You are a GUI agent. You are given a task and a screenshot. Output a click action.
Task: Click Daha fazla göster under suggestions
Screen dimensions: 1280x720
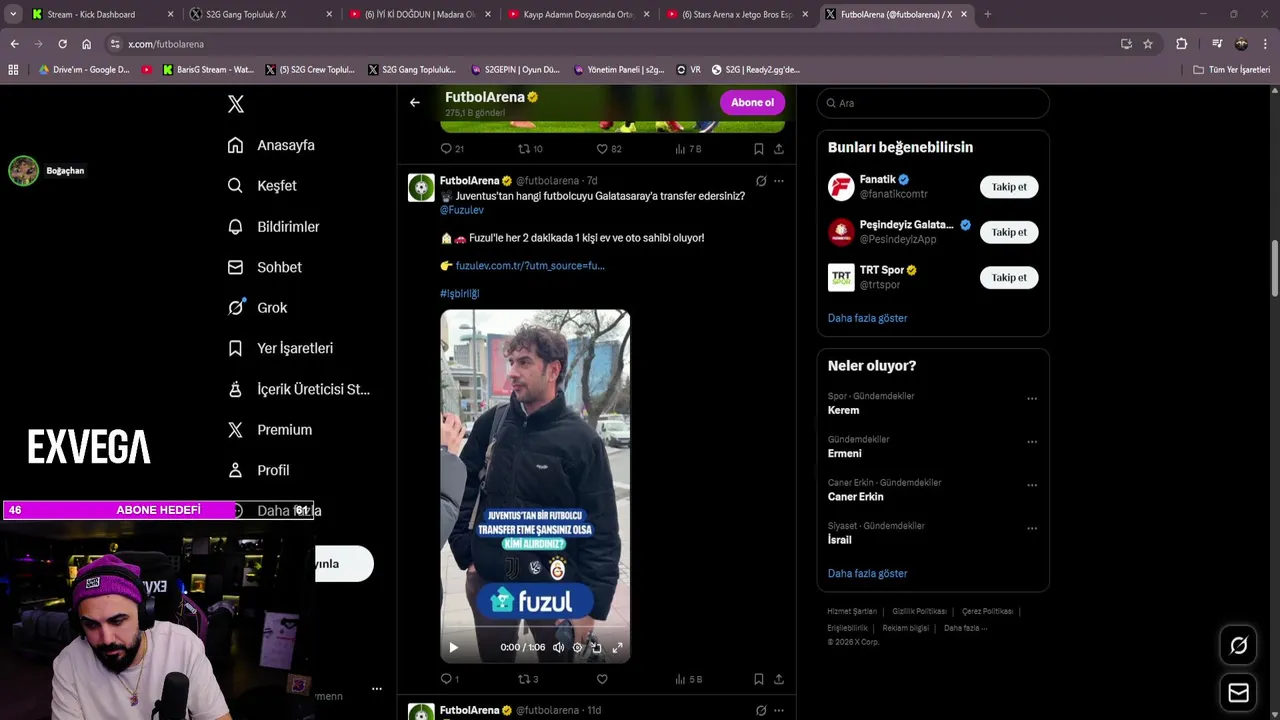click(x=867, y=318)
